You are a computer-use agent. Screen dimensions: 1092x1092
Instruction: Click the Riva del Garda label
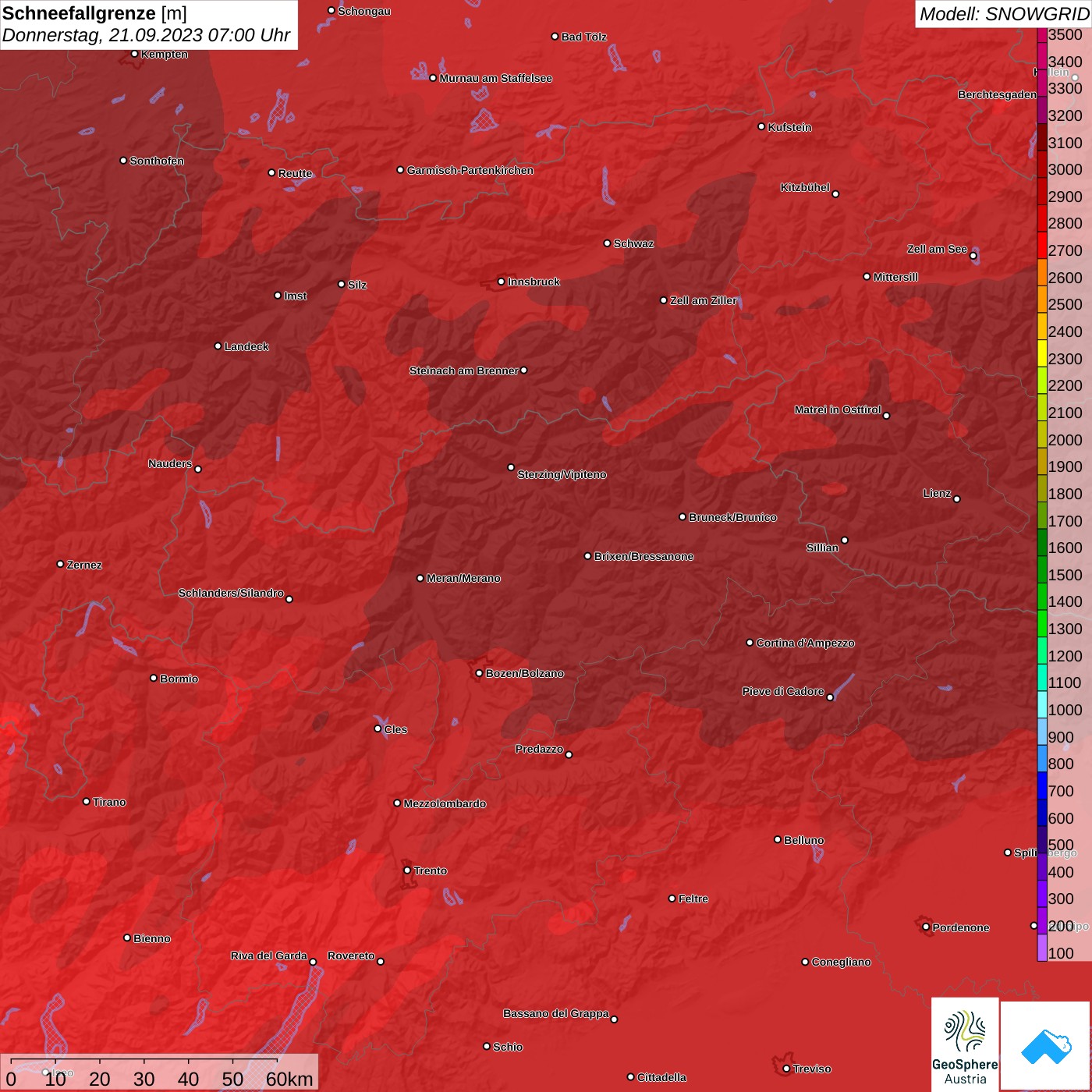point(269,955)
